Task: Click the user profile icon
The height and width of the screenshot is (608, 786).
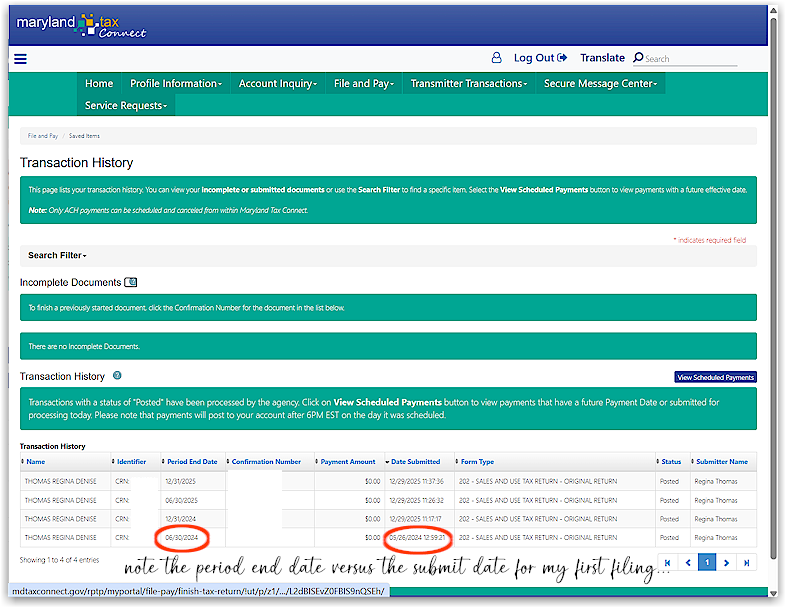Action: [x=496, y=58]
